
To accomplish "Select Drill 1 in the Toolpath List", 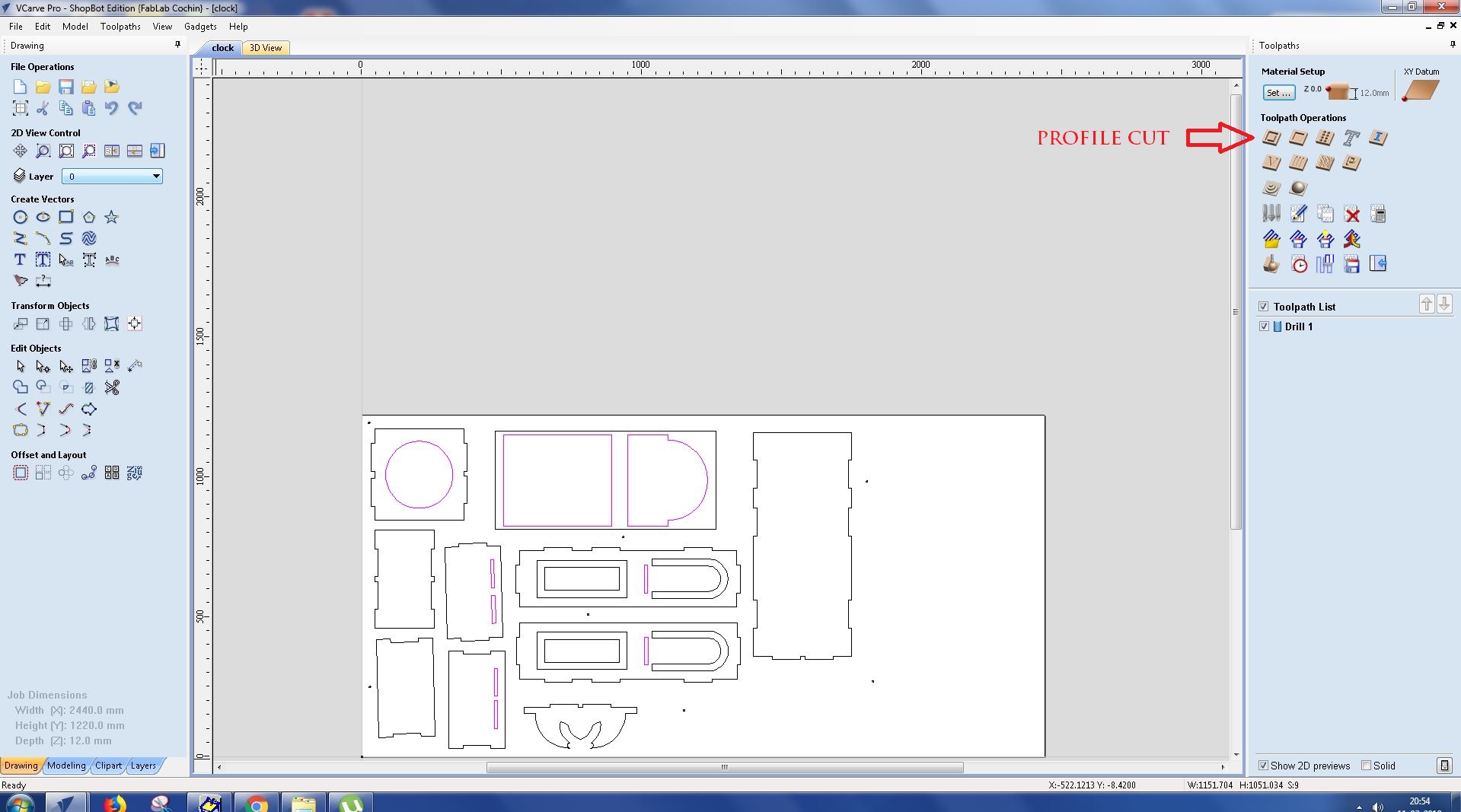I will [1298, 326].
